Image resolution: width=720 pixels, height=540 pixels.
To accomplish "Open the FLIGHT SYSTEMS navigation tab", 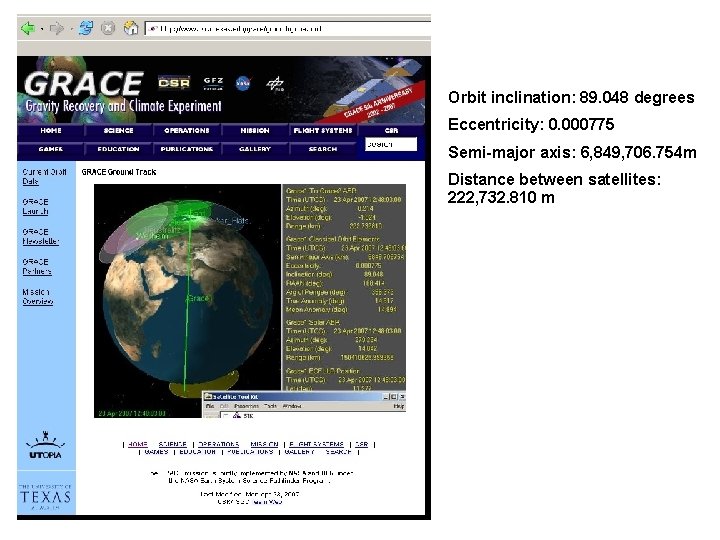I will (323, 131).
